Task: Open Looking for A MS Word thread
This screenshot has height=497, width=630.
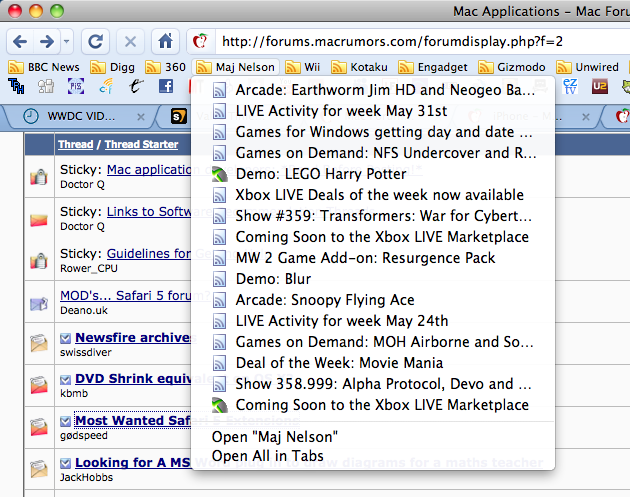Action: pos(133,463)
